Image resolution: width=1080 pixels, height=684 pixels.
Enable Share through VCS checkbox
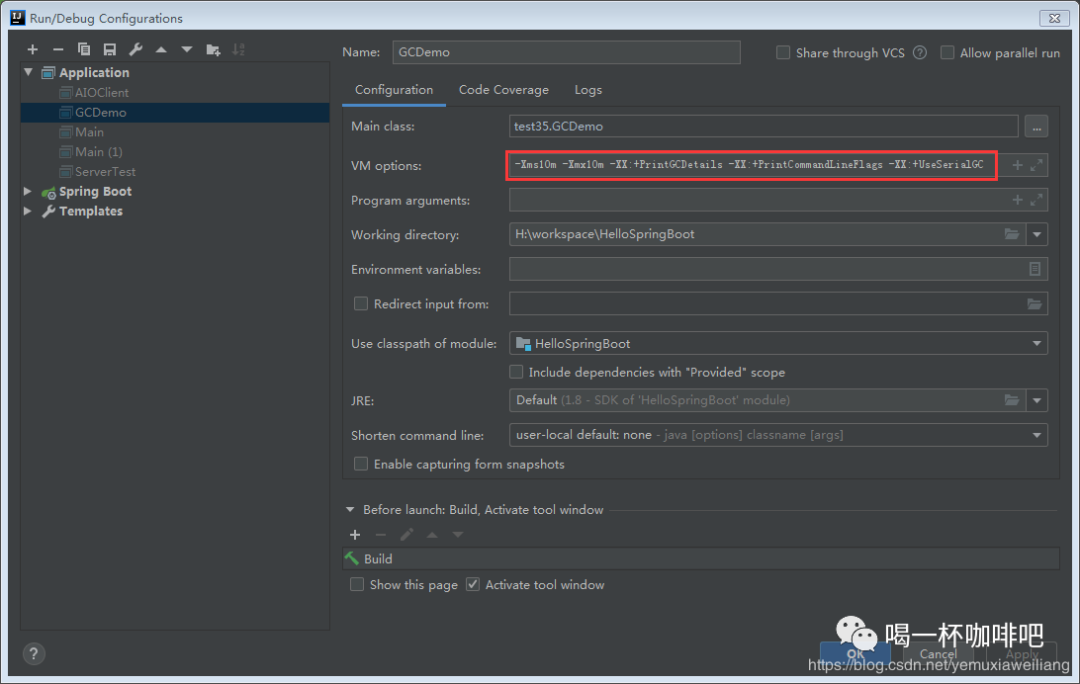tap(783, 52)
